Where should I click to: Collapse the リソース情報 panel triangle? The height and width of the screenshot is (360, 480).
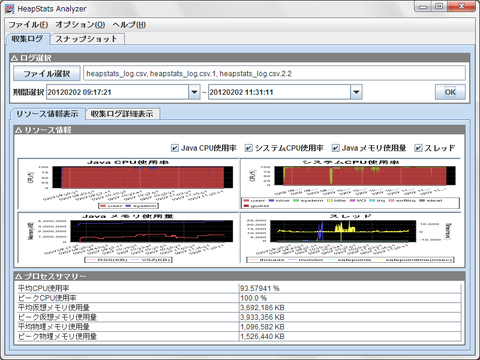(x=19, y=130)
